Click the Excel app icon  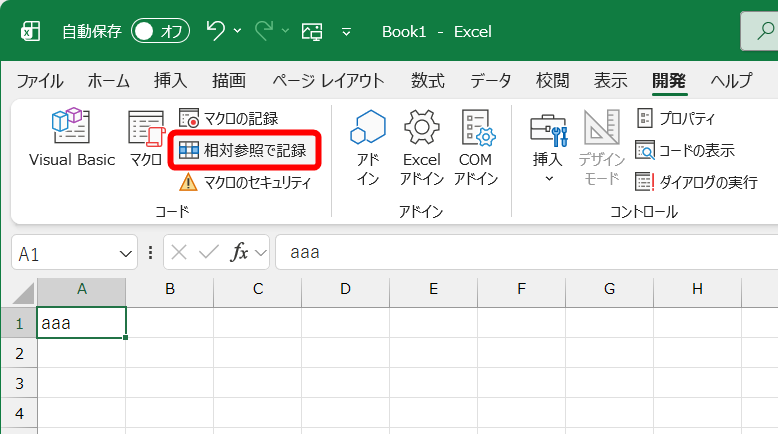30,32
